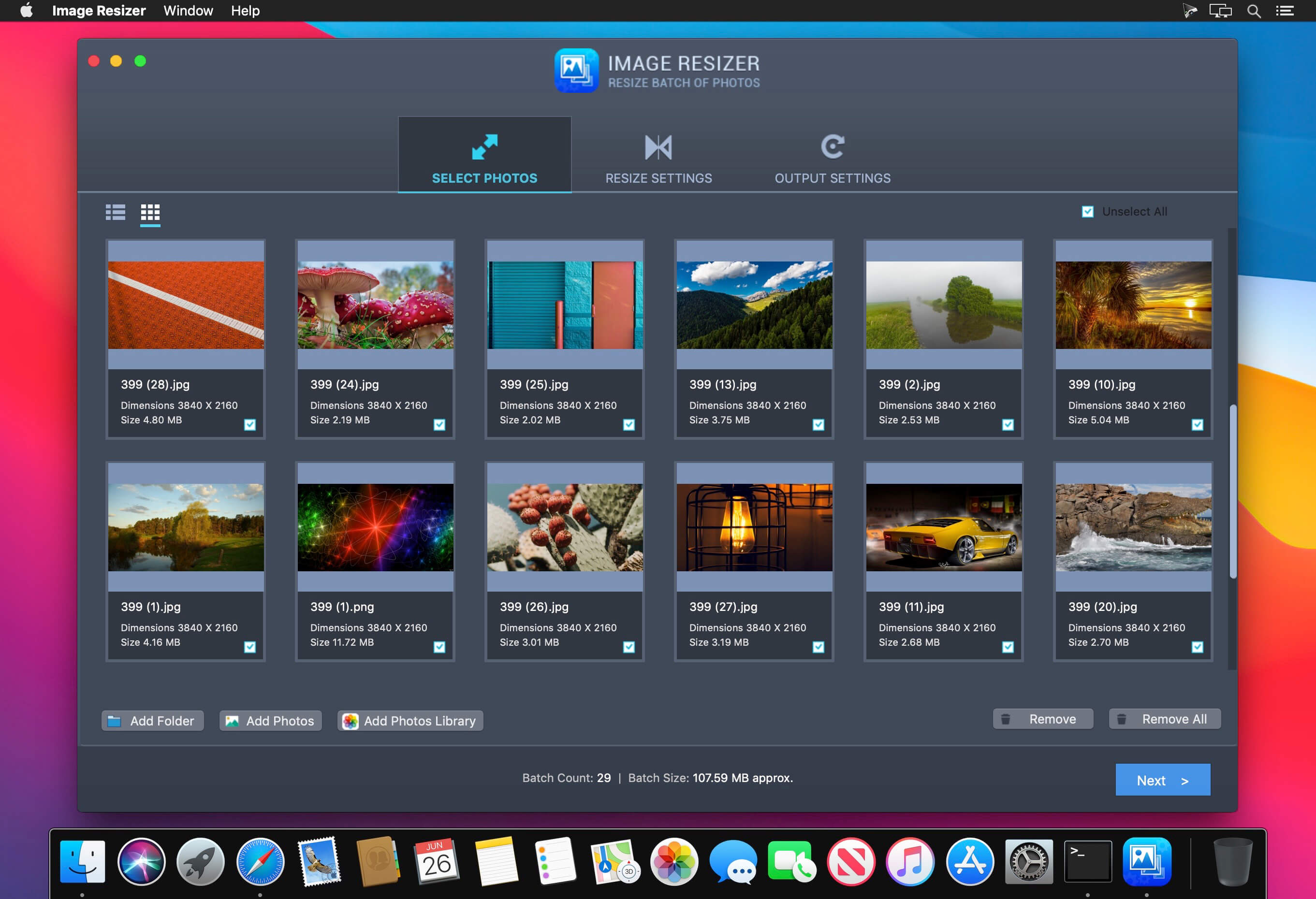Screen dimensions: 1316x899
Task: Open Calendar showing Jun 26
Action: (437, 862)
